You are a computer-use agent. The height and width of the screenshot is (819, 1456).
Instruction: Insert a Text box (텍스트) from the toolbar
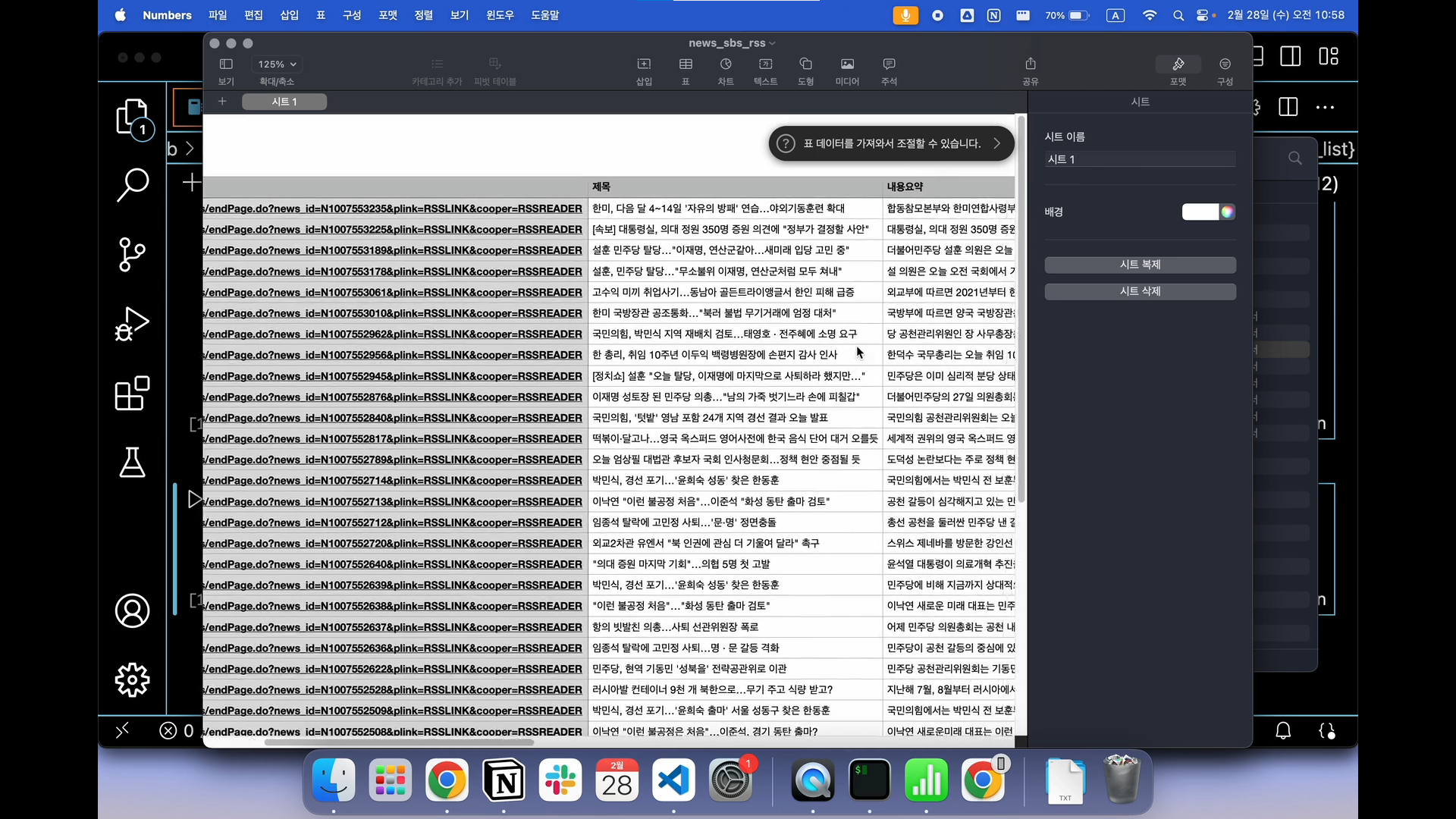[765, 64]
